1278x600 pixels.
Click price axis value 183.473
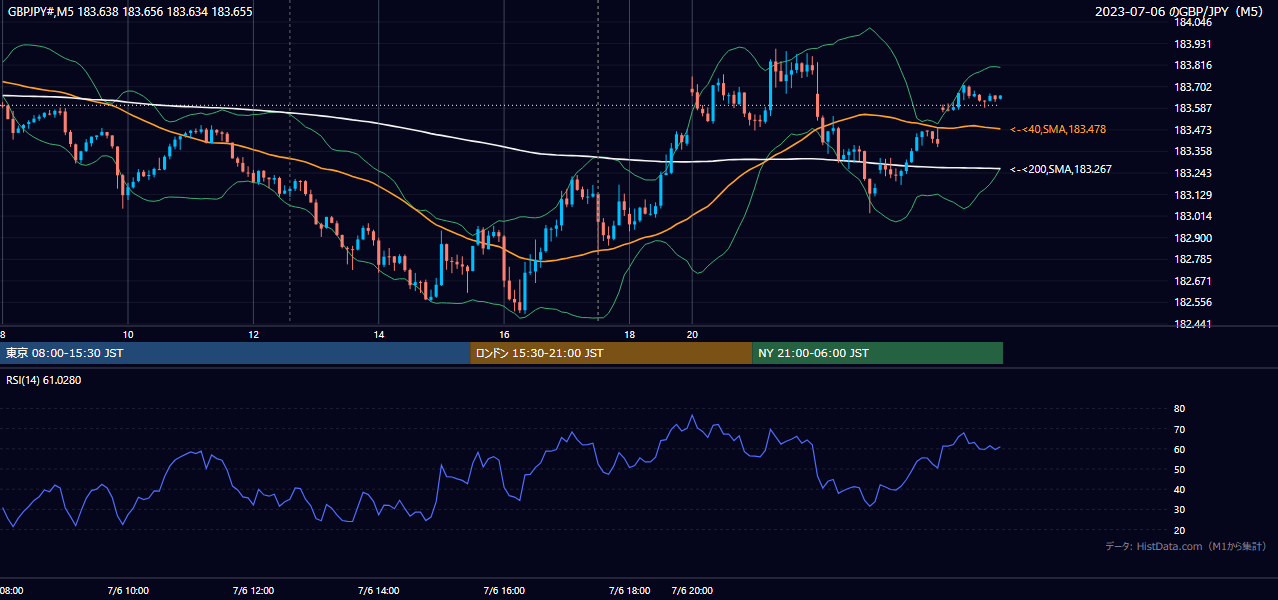pos(1192,130)
